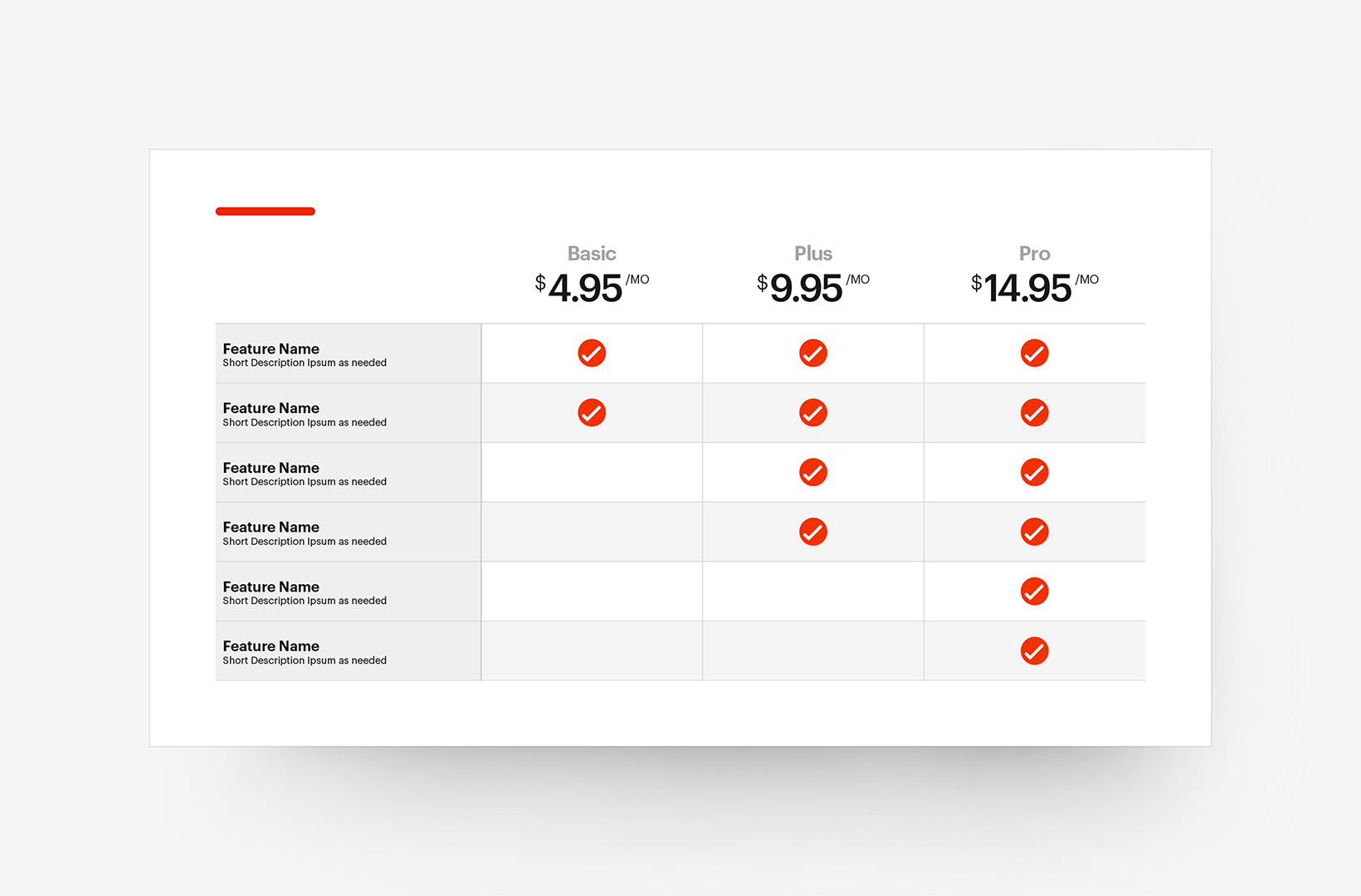This screenshot has width=1361, height=896.
Task: Click the Plus plan checkmark in second feature row
Action: coord(813,412)
